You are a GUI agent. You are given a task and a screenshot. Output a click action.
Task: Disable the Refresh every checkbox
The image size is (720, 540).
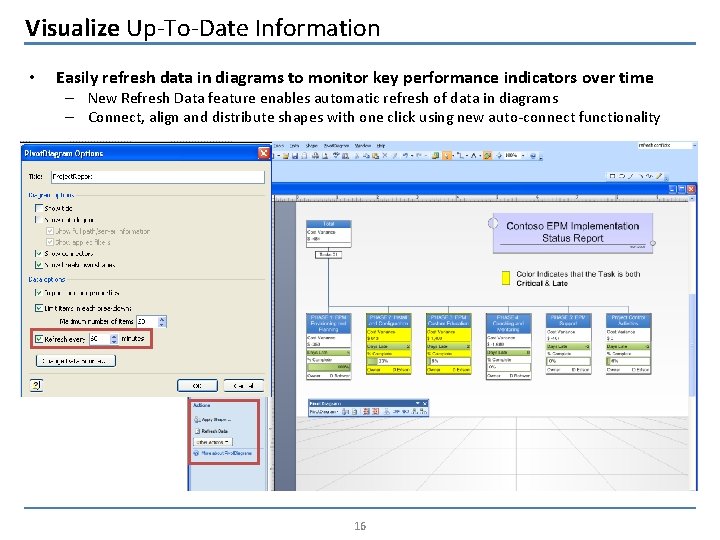(x=39, y=339)
